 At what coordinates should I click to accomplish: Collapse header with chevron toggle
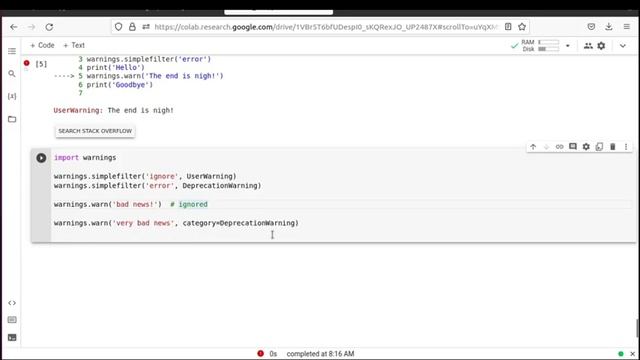623,46
